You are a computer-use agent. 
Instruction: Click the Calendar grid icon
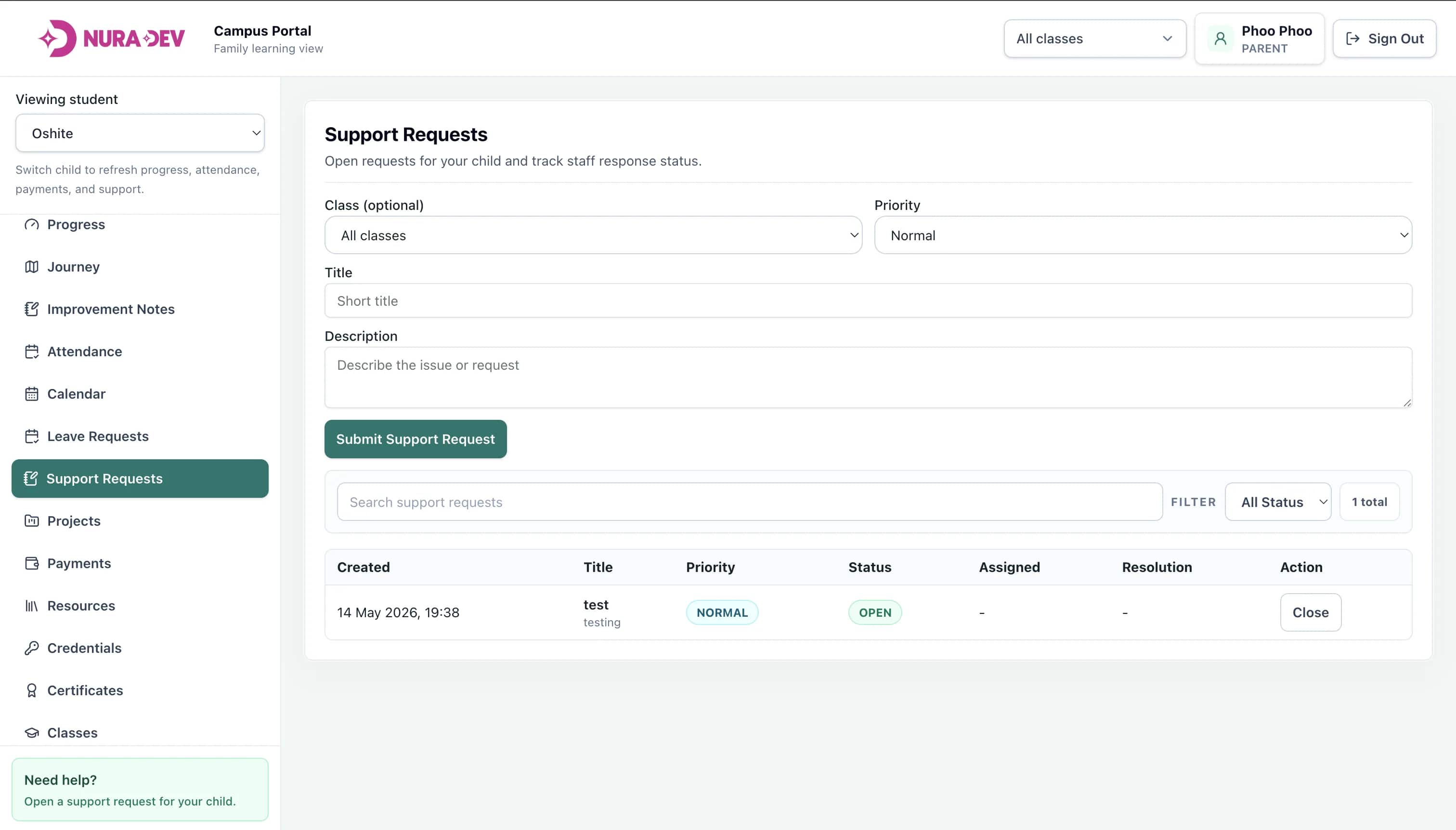(x=32, y=394)
